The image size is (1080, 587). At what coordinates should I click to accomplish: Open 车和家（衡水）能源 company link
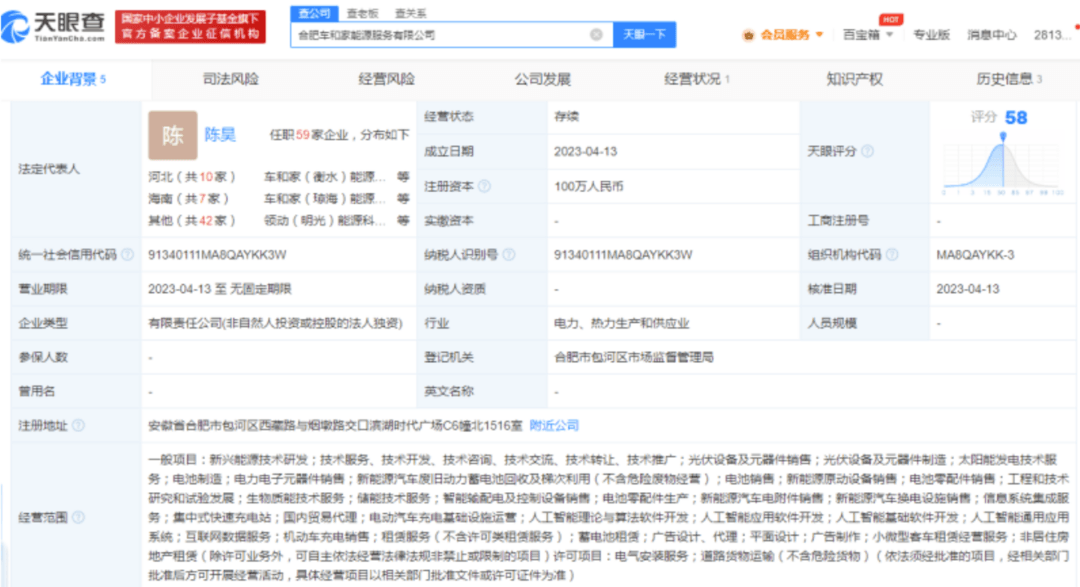tap(324, 177)
